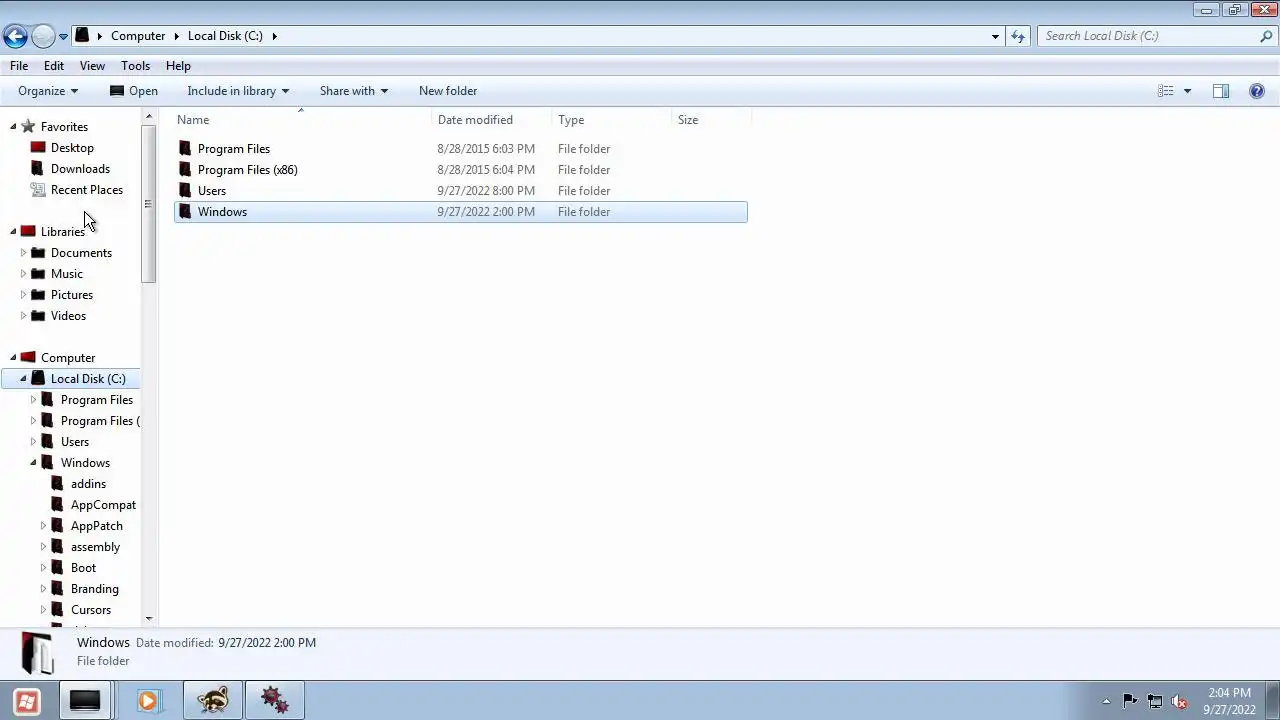Select the Windows folder icon in file list
The image size is (1280, 720).
pos(185,212)
